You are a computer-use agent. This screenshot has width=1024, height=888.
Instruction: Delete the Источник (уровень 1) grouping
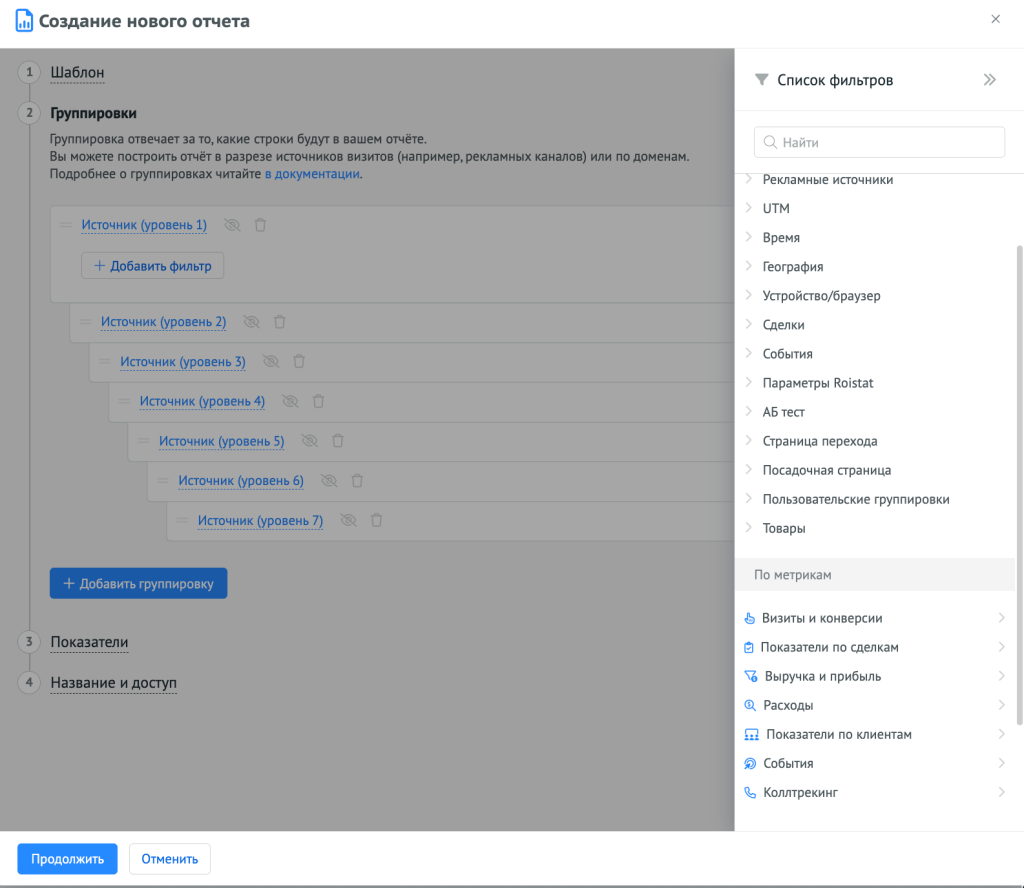pyautogui.click(x=260, y=225)
